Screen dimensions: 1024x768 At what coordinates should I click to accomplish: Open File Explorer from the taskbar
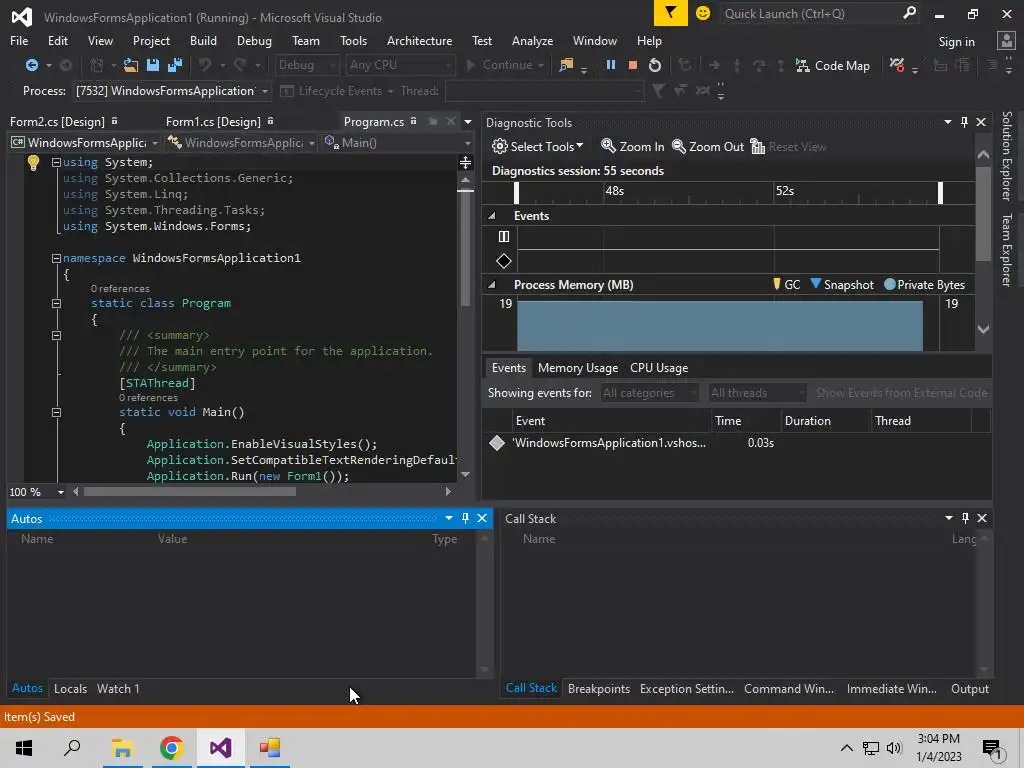coord(122,748)
